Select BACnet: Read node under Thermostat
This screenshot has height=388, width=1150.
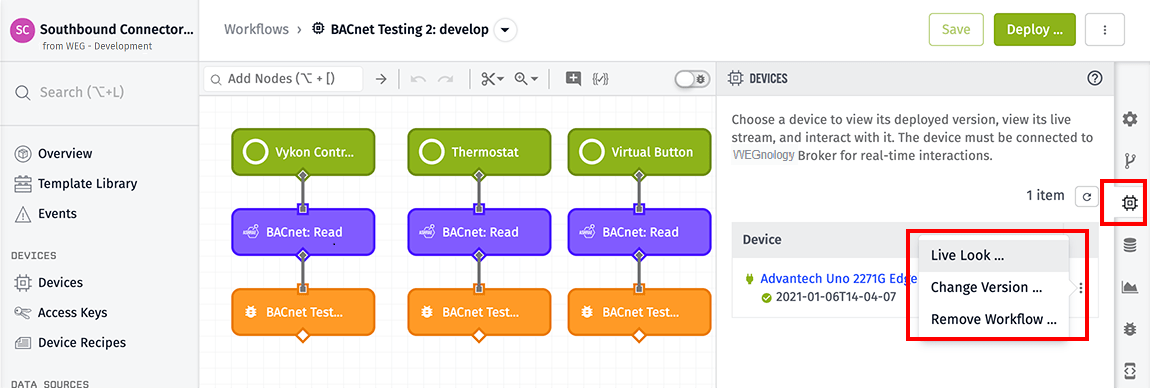(x=479, y=232)
